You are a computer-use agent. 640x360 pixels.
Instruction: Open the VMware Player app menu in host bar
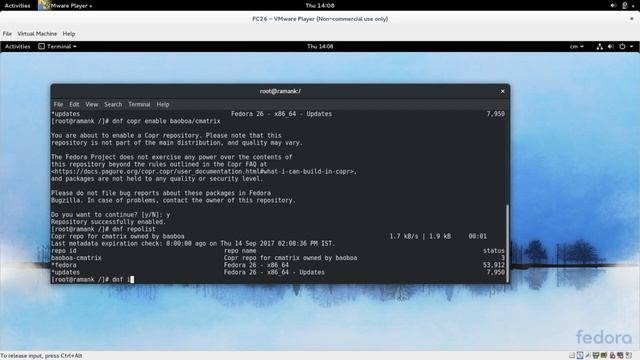pyautogui.click(x=65, y=6)
